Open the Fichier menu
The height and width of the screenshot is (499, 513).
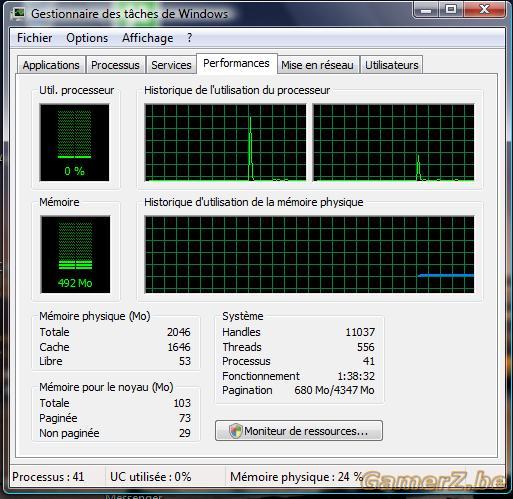35,38
